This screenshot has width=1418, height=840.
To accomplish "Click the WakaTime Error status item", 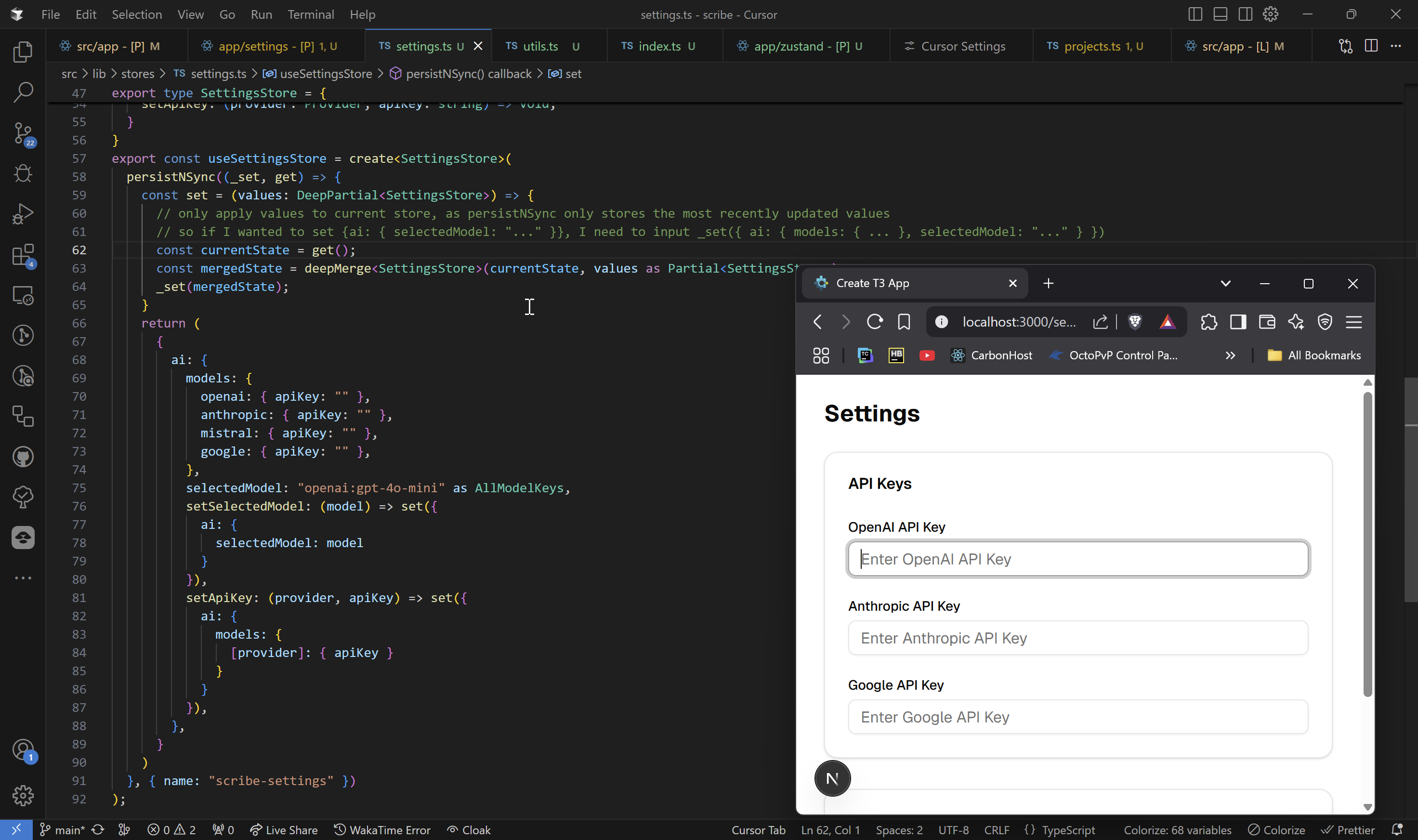I will pyautogui.click(x=382, y=830).
